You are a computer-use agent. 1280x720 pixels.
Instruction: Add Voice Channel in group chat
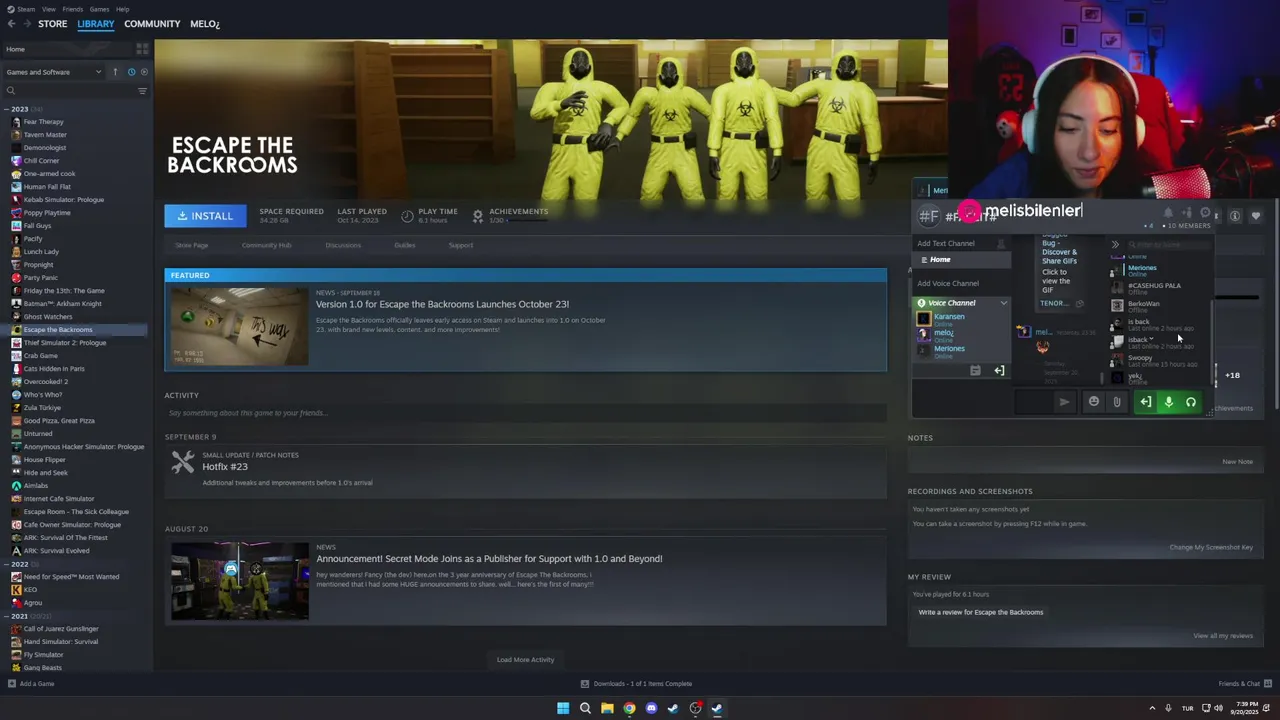click(948, 283)
